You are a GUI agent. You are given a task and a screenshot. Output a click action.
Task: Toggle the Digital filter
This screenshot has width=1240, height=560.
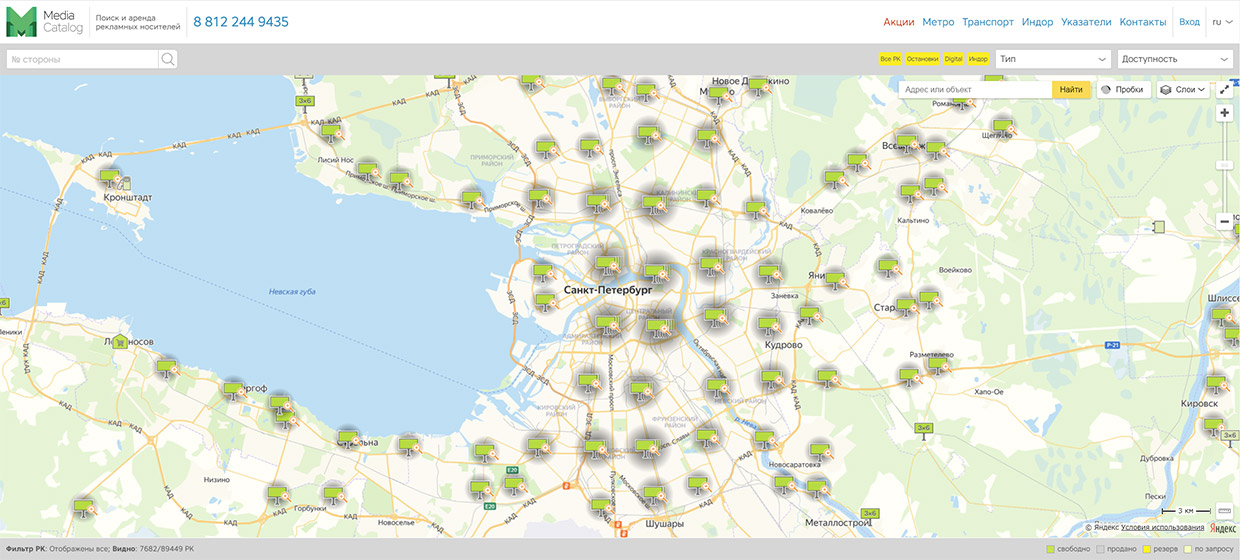[953, 59]
